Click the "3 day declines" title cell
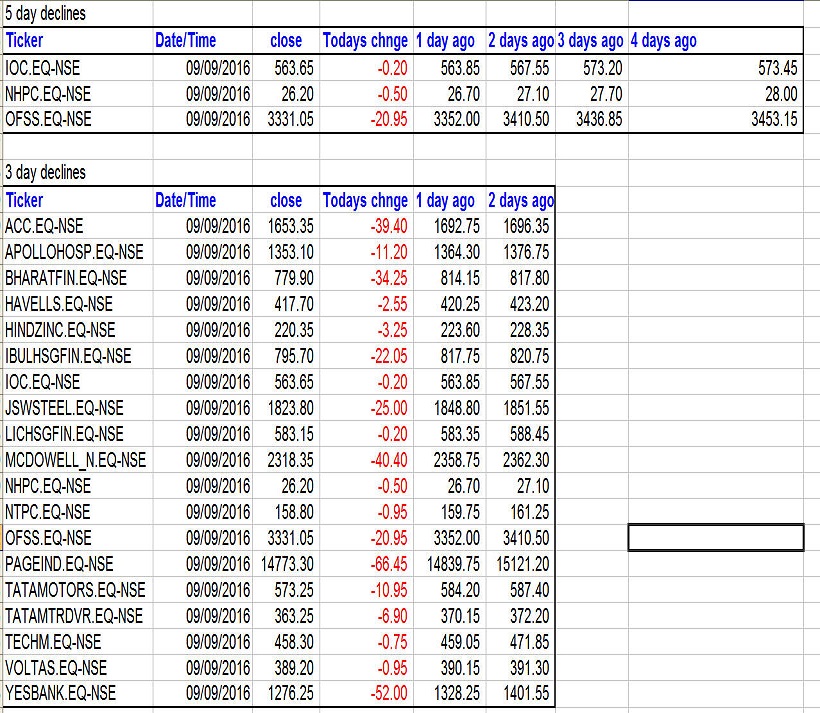Screen dimensions: 820x713 [x=46, y=173]
